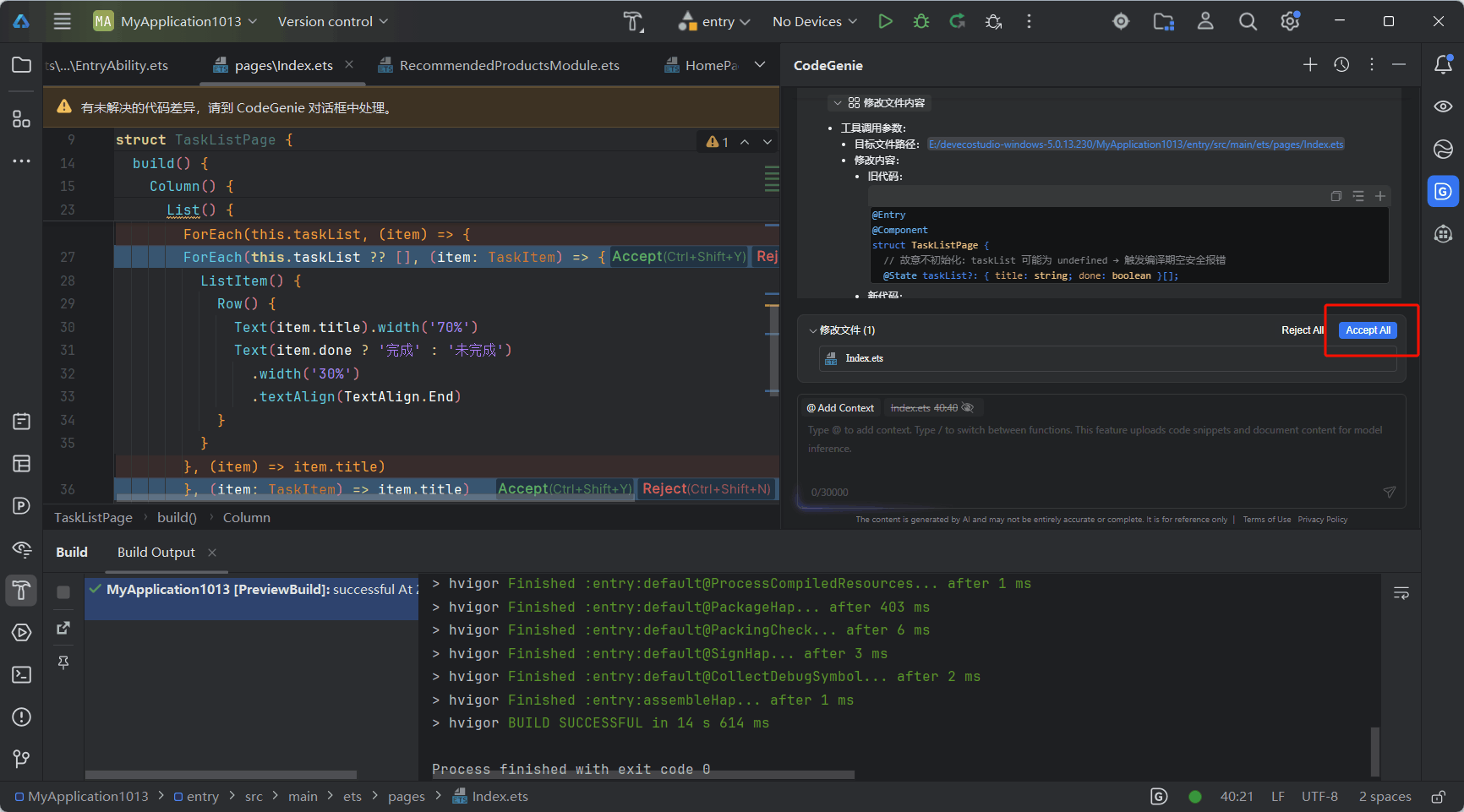Select the Build panel tab
This screenshot has height=812, width=1464.
point(72,552)
